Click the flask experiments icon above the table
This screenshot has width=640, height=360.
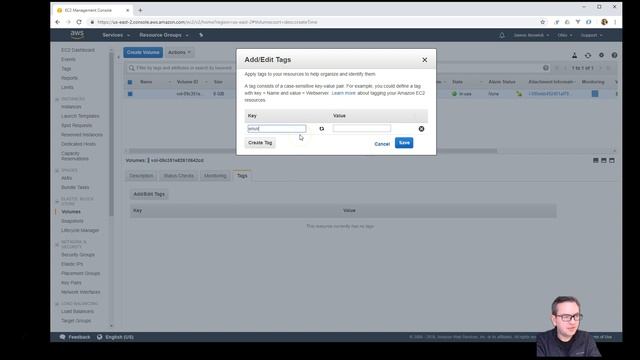click(x=574, y=55)
